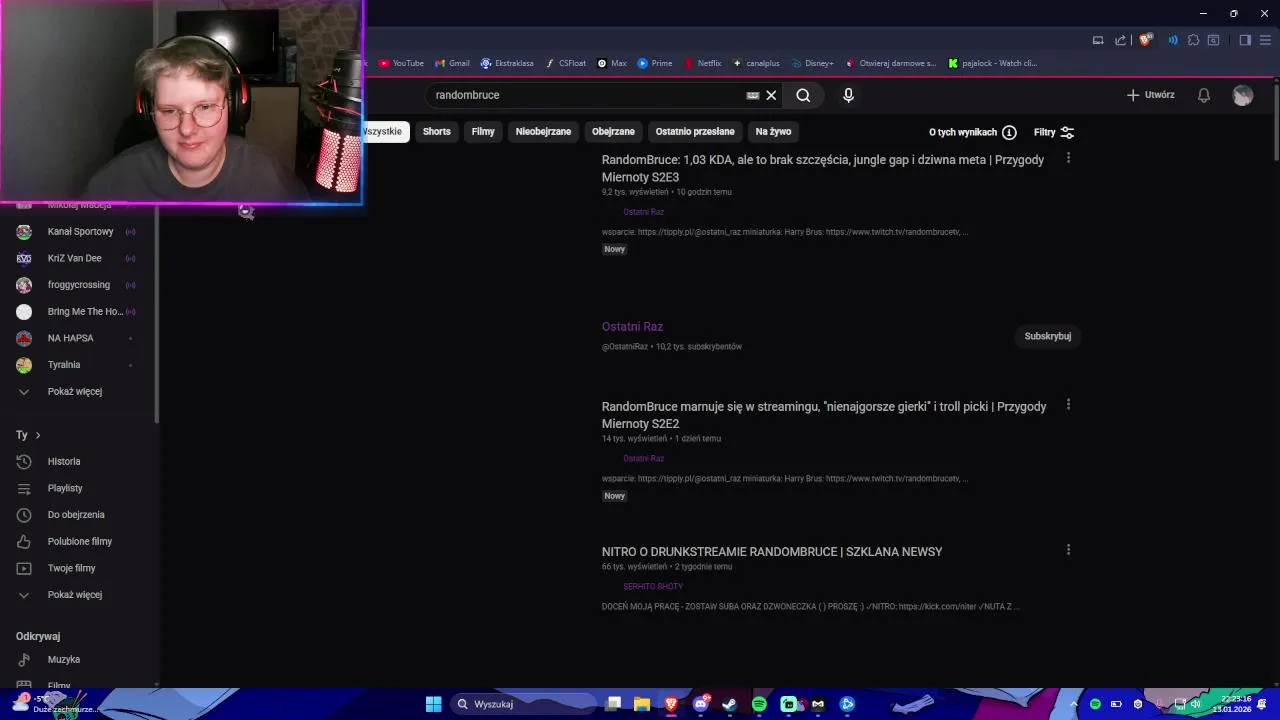This screenshot has width=1280, height=720.
Task: Select the Nieobejrzane filter chip
Action: tap(543, 131)
